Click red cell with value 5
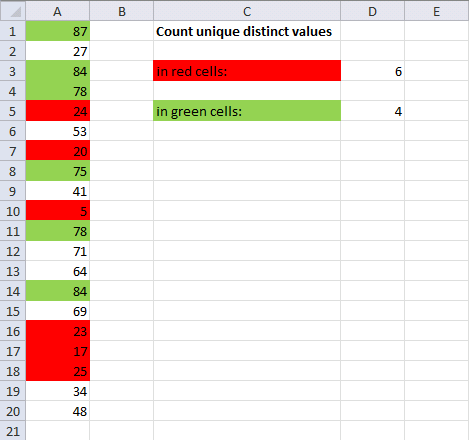Image resolution: width=469 pixels, height=440 pixels. [x=58, y=211]
